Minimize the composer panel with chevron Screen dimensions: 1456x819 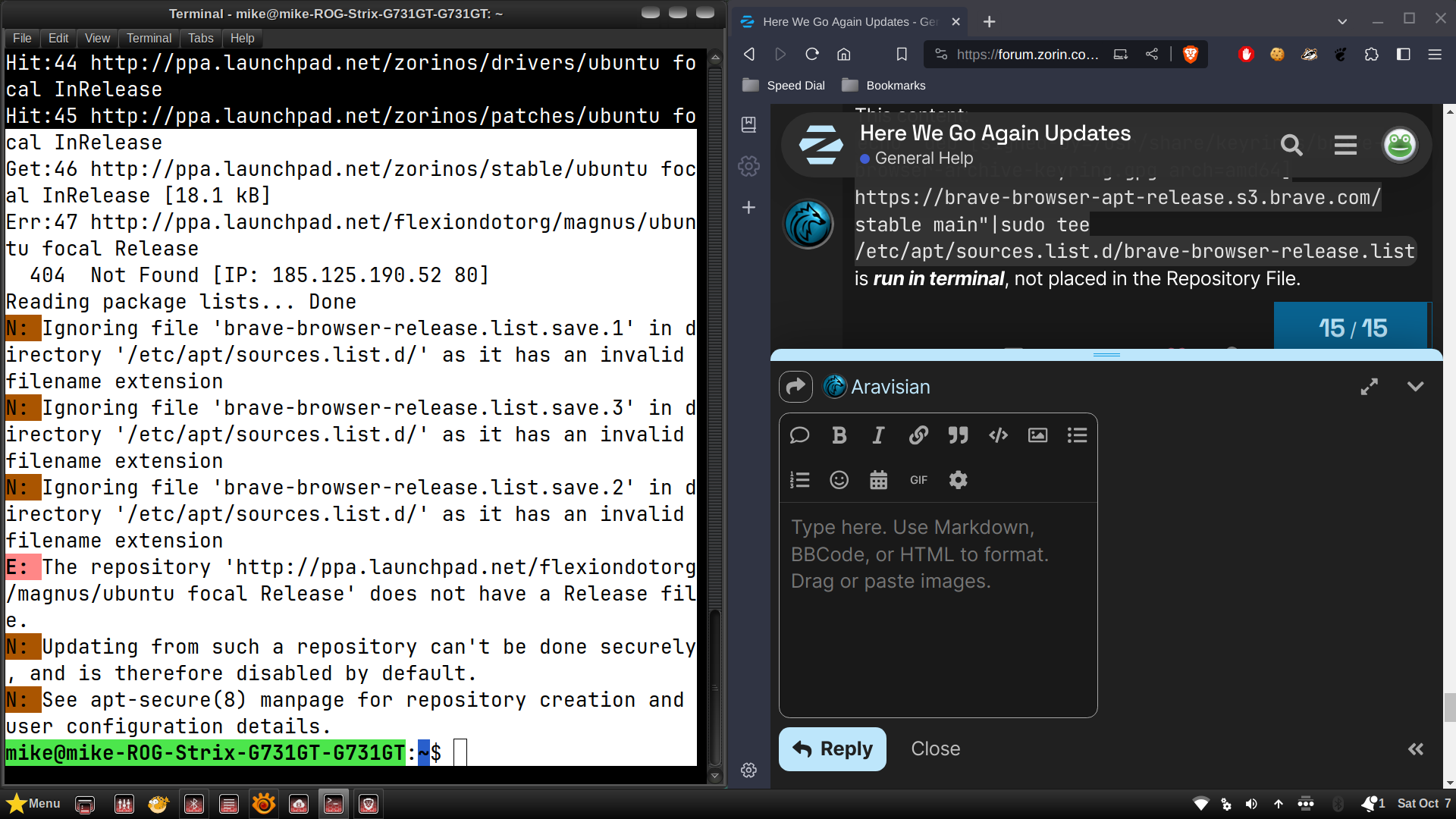(x=1415, y=387)
